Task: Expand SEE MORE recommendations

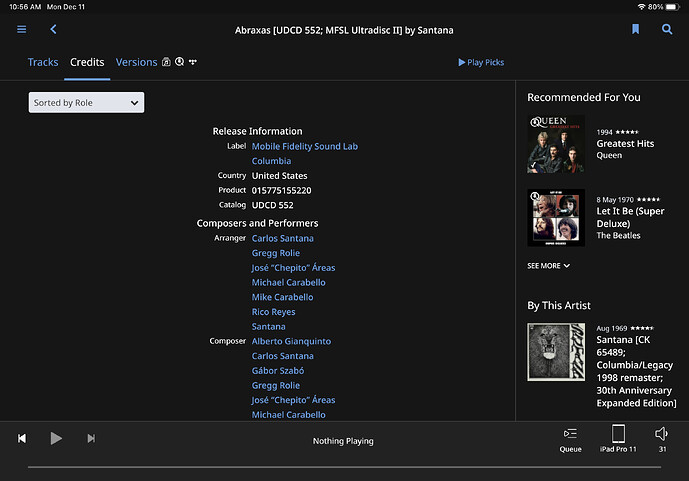Action: [548, 266]
